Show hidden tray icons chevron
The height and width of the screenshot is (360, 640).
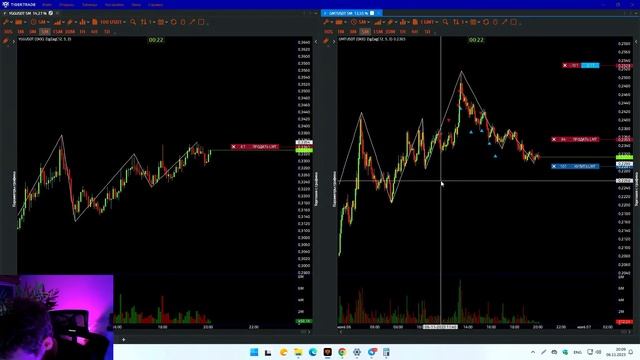click(x=533, y=352)
